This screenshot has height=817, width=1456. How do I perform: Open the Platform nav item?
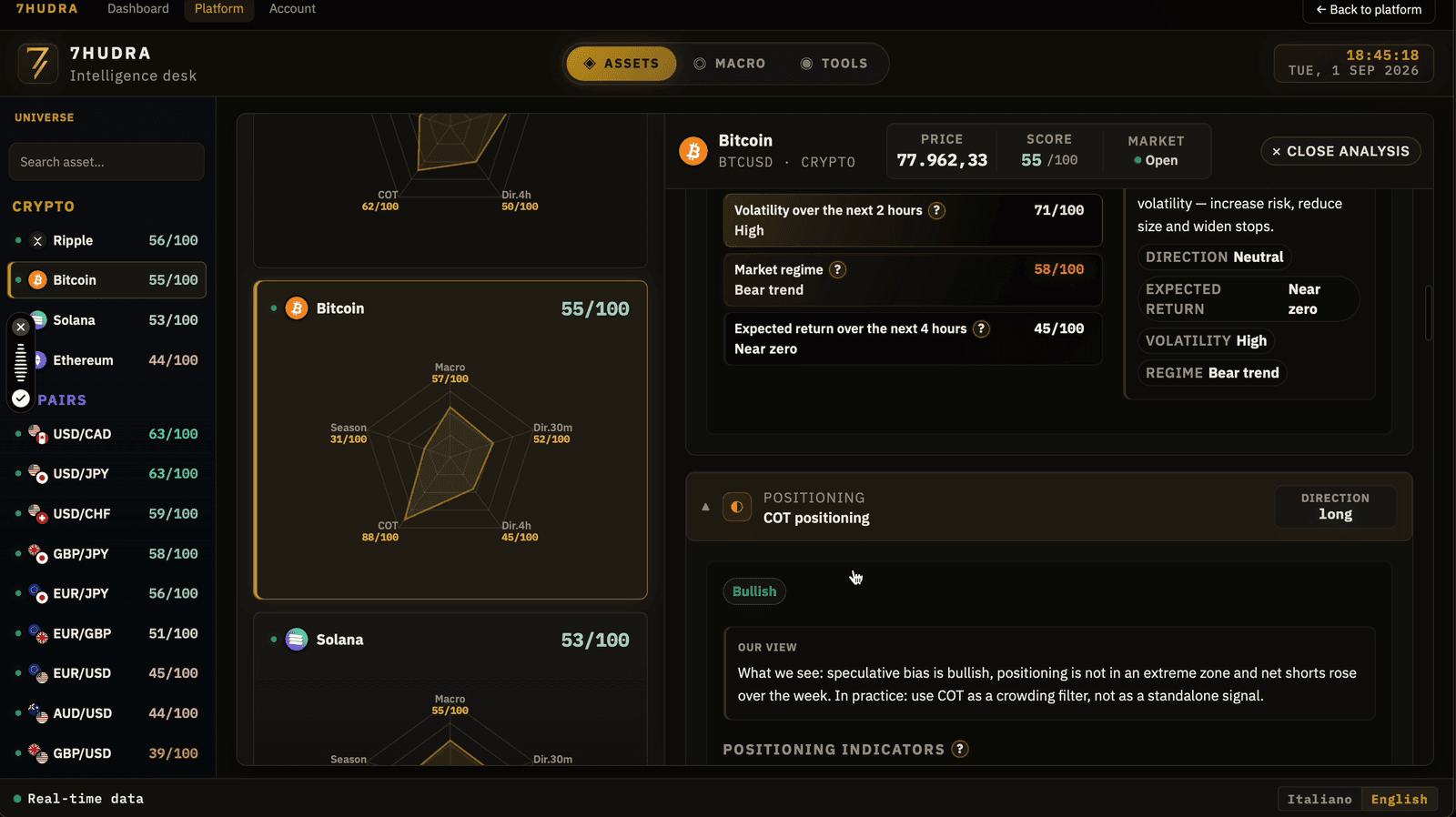pos(219,9)
